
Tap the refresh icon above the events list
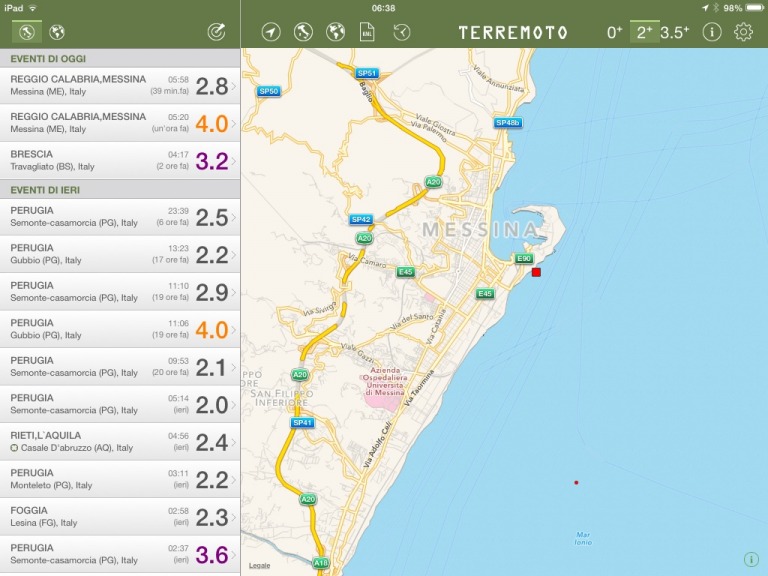pyautogui.click(x=216, y=32)
